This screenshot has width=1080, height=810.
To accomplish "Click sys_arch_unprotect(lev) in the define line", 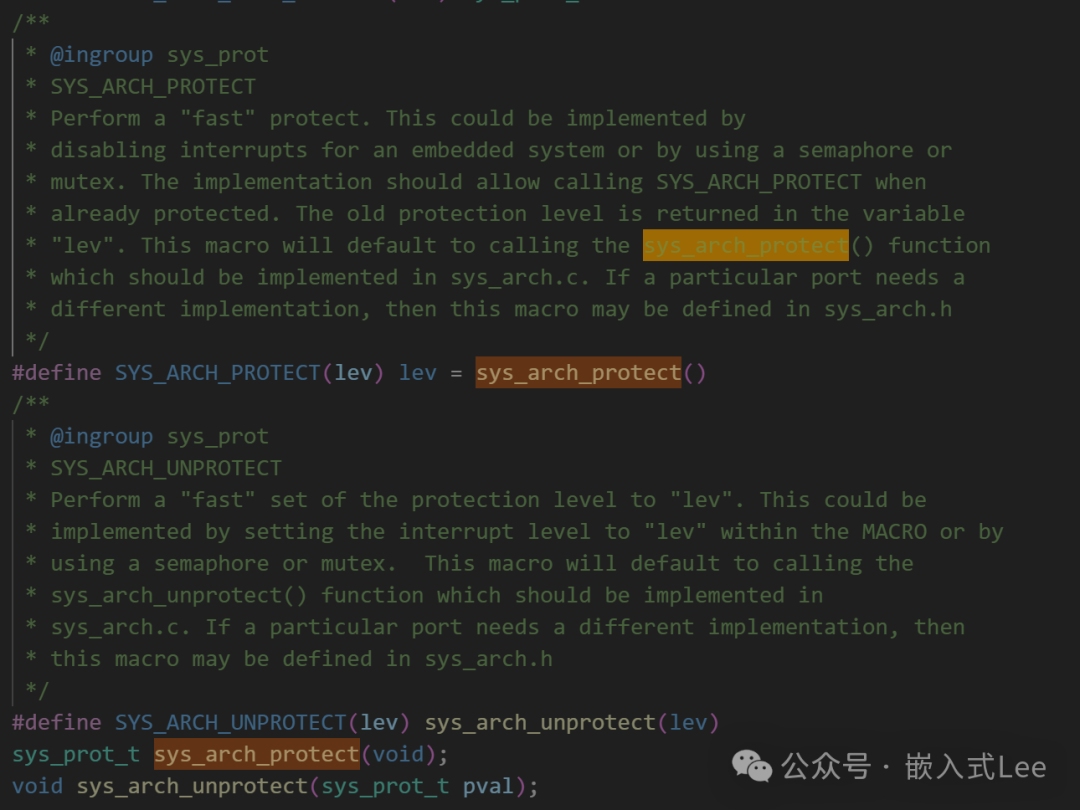I will point(572,723).
